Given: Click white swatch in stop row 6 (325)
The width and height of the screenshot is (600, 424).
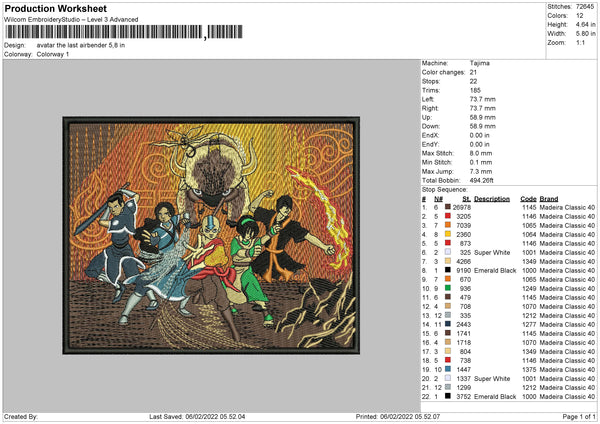Looking at the screenshot, I should (x=447, y=252).
